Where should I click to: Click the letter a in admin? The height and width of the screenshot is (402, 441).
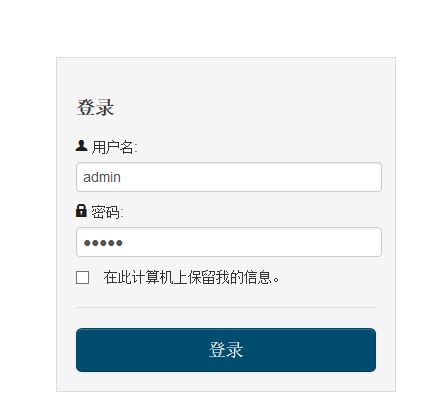pyautogui.click(x=87, y=178)
